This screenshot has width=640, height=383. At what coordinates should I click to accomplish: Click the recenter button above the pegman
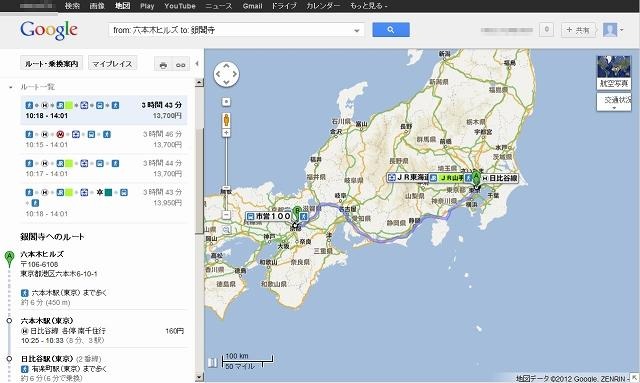click(x=226, y=102)
